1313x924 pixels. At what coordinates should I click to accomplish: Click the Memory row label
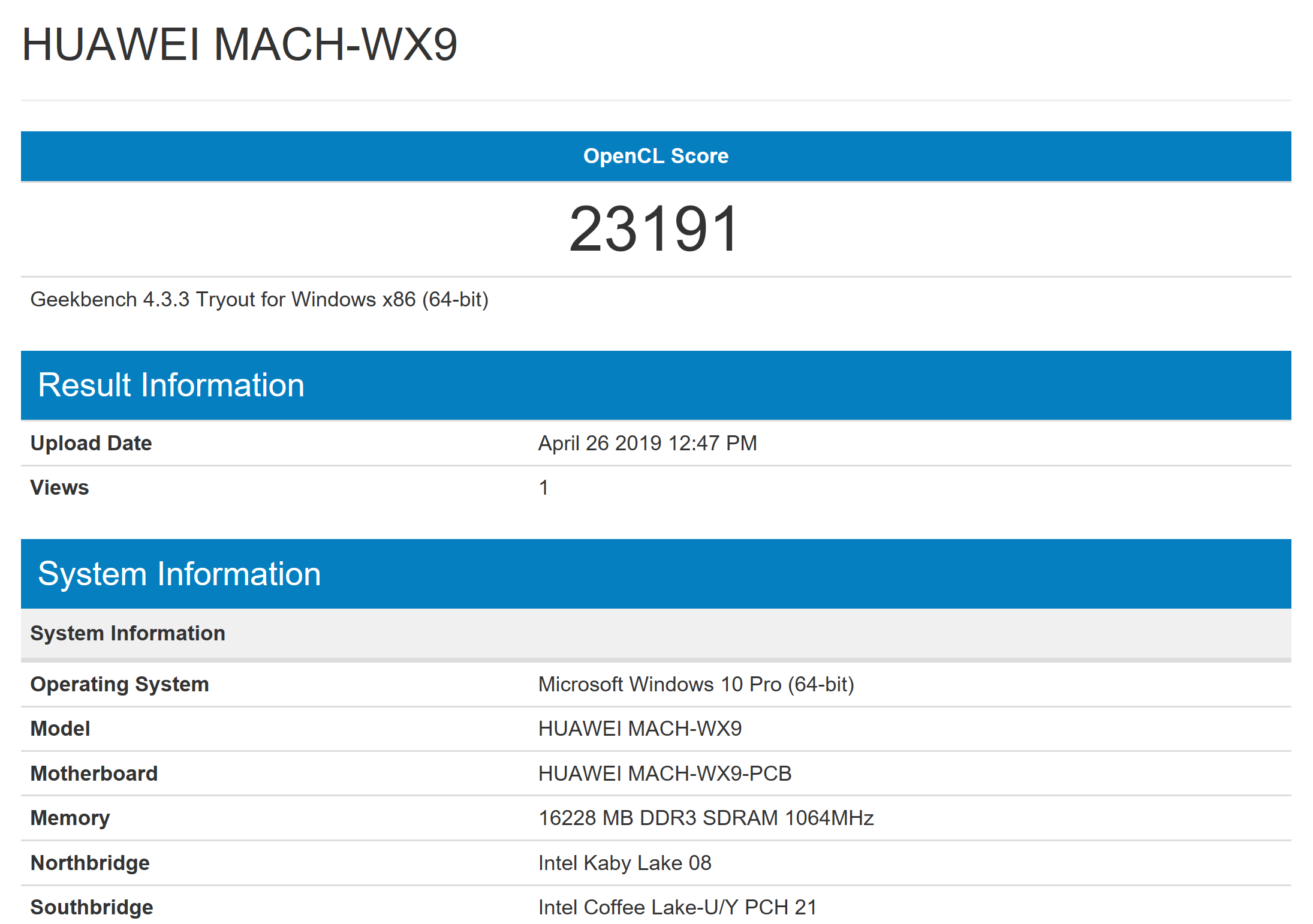[70, 818]
